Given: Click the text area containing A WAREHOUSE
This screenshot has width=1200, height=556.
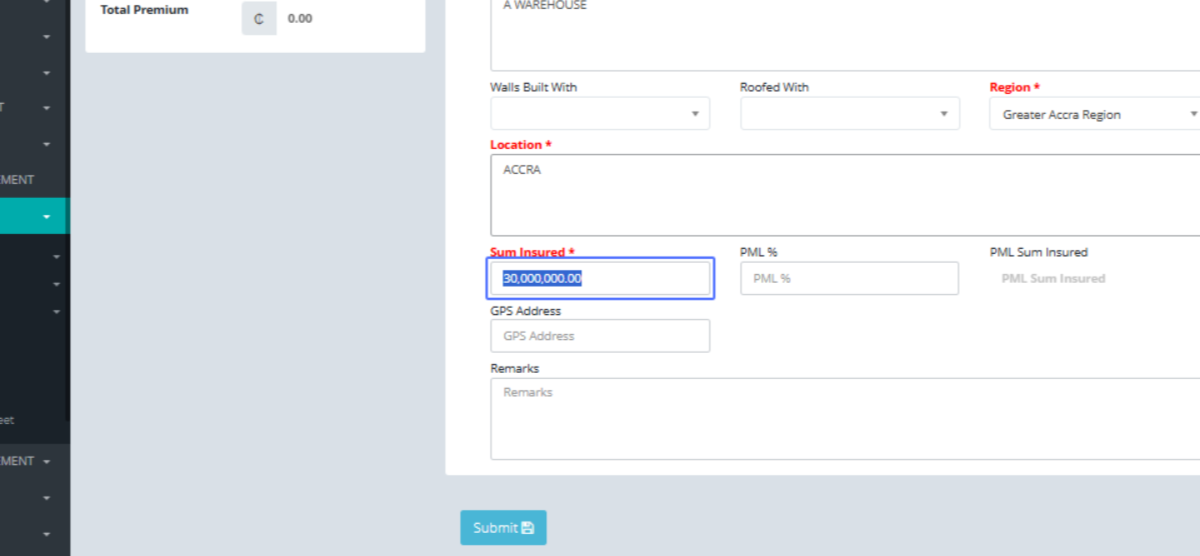Looking at the screenshot, I should click(845, 35).
